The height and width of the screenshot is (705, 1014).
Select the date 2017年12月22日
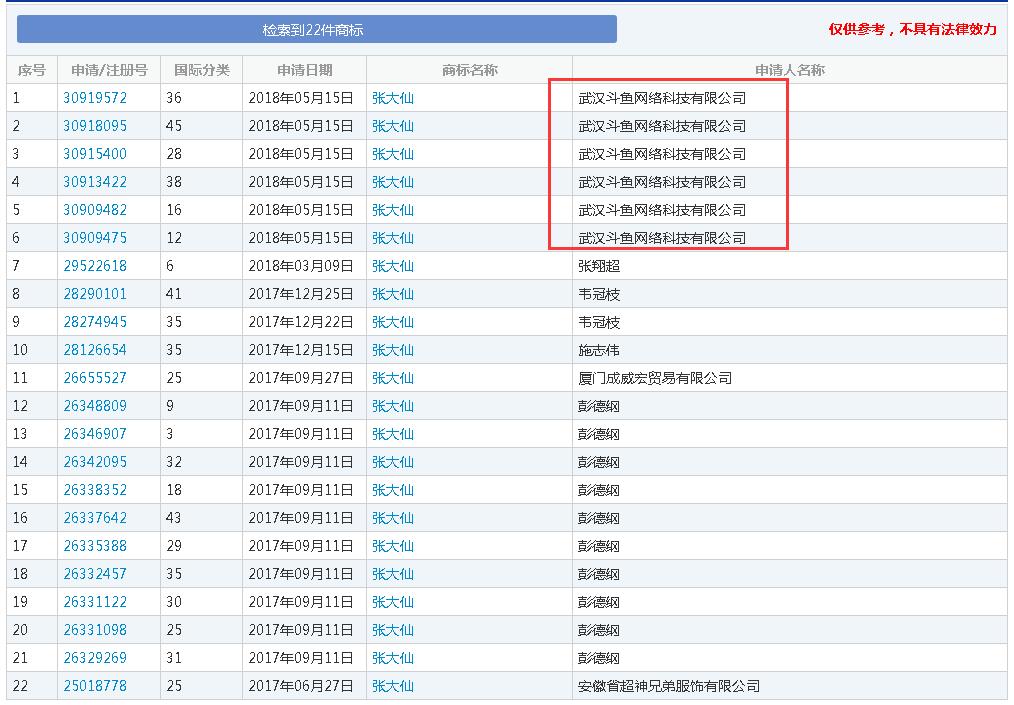301,322
